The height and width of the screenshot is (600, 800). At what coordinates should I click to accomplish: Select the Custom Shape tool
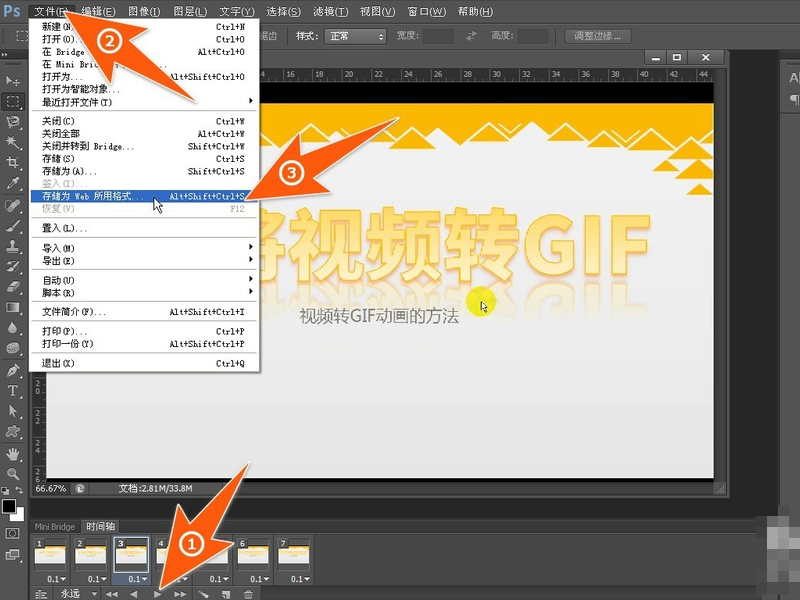[13, 432]
